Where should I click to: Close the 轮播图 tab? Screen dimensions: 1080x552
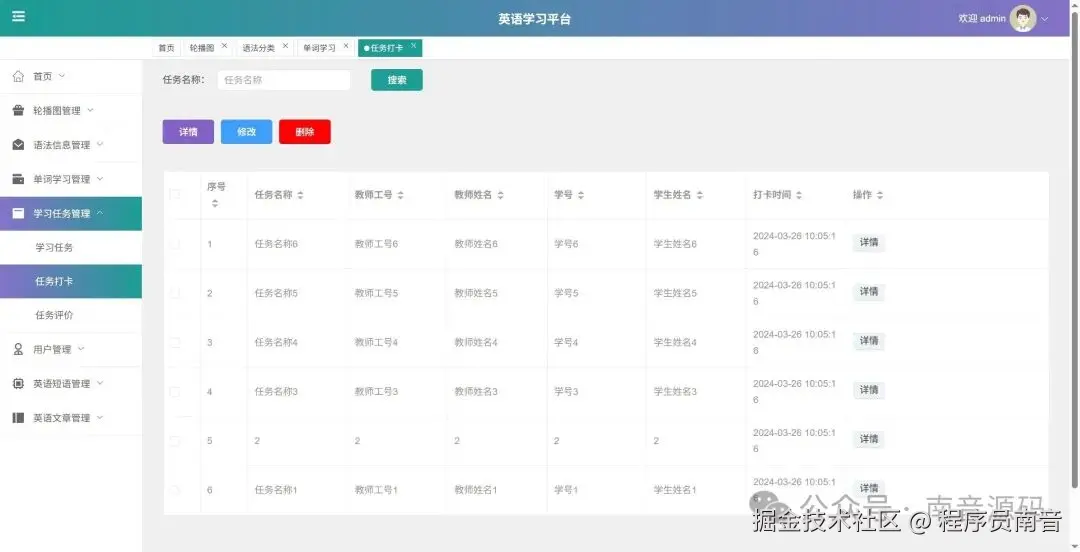[x=224, y=45]
